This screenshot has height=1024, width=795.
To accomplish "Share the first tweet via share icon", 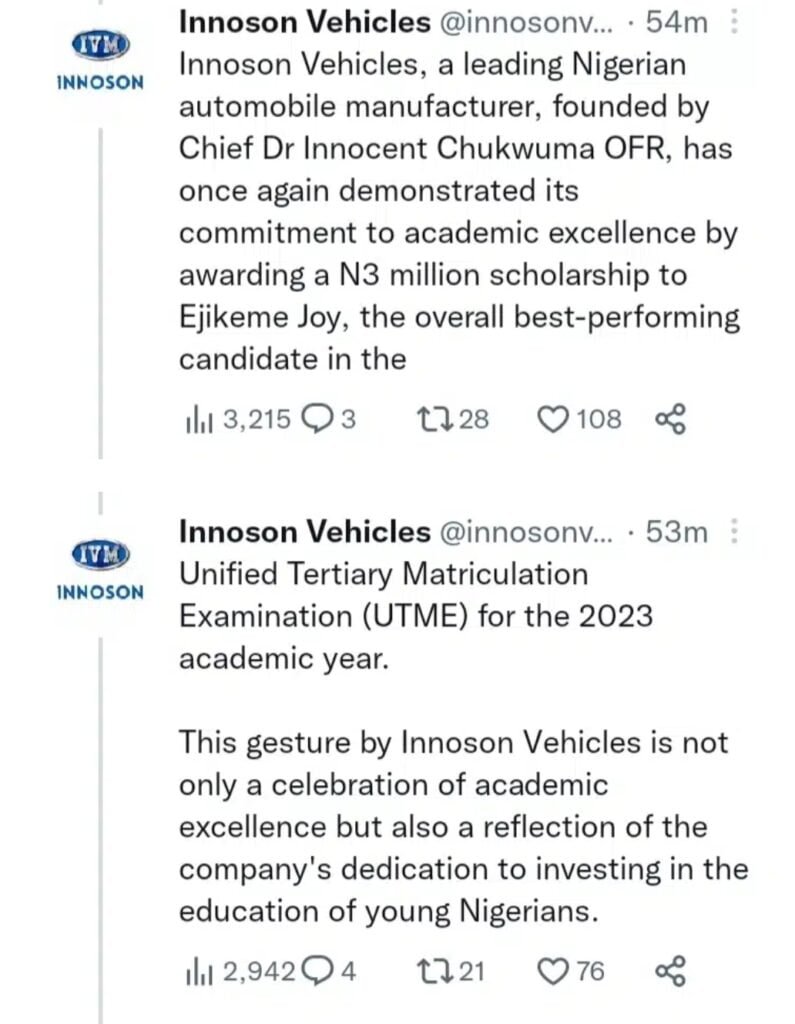I will pos(670,420).
